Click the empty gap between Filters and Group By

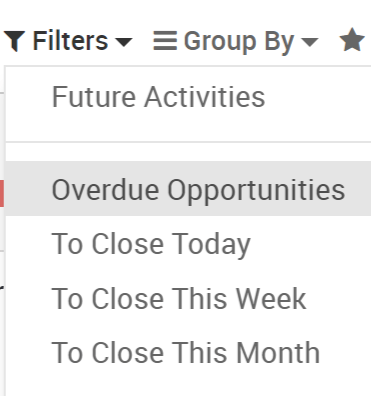143,41
